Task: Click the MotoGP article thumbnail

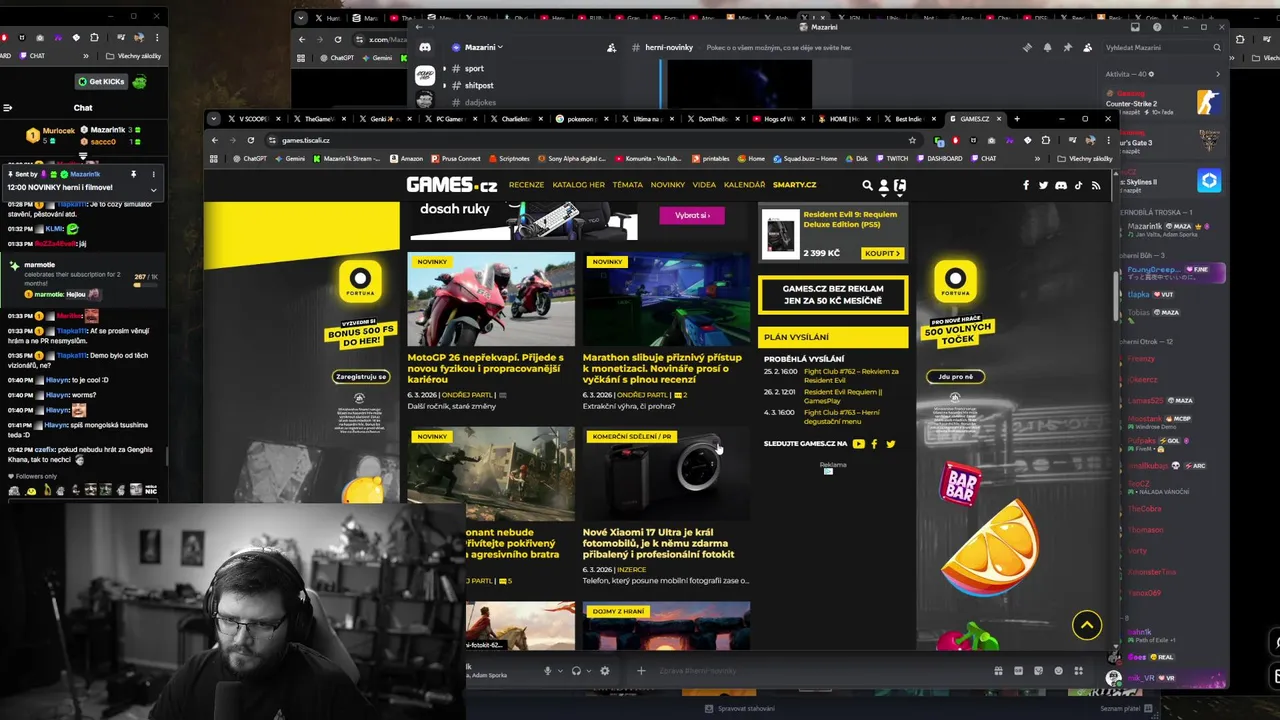Action: pos(491,300)
